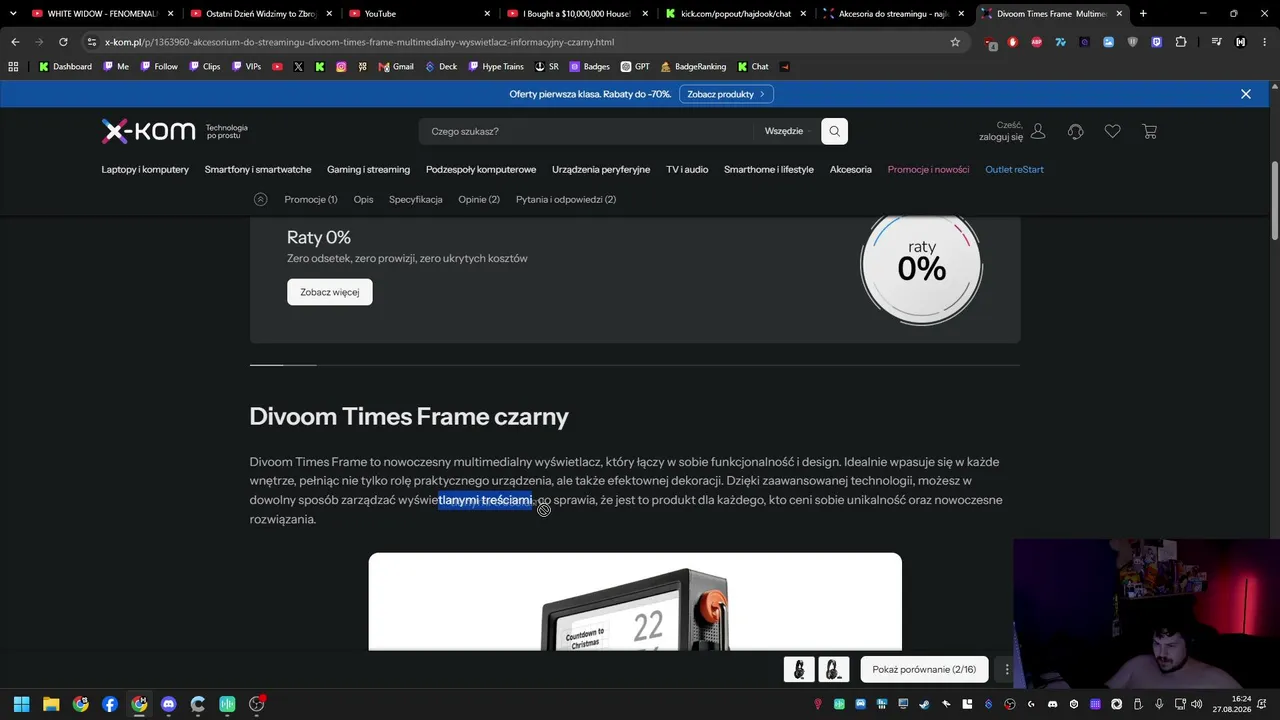Open Outlet reStart
Viewport: 1280px width, 720px height.
(1014, 169)
